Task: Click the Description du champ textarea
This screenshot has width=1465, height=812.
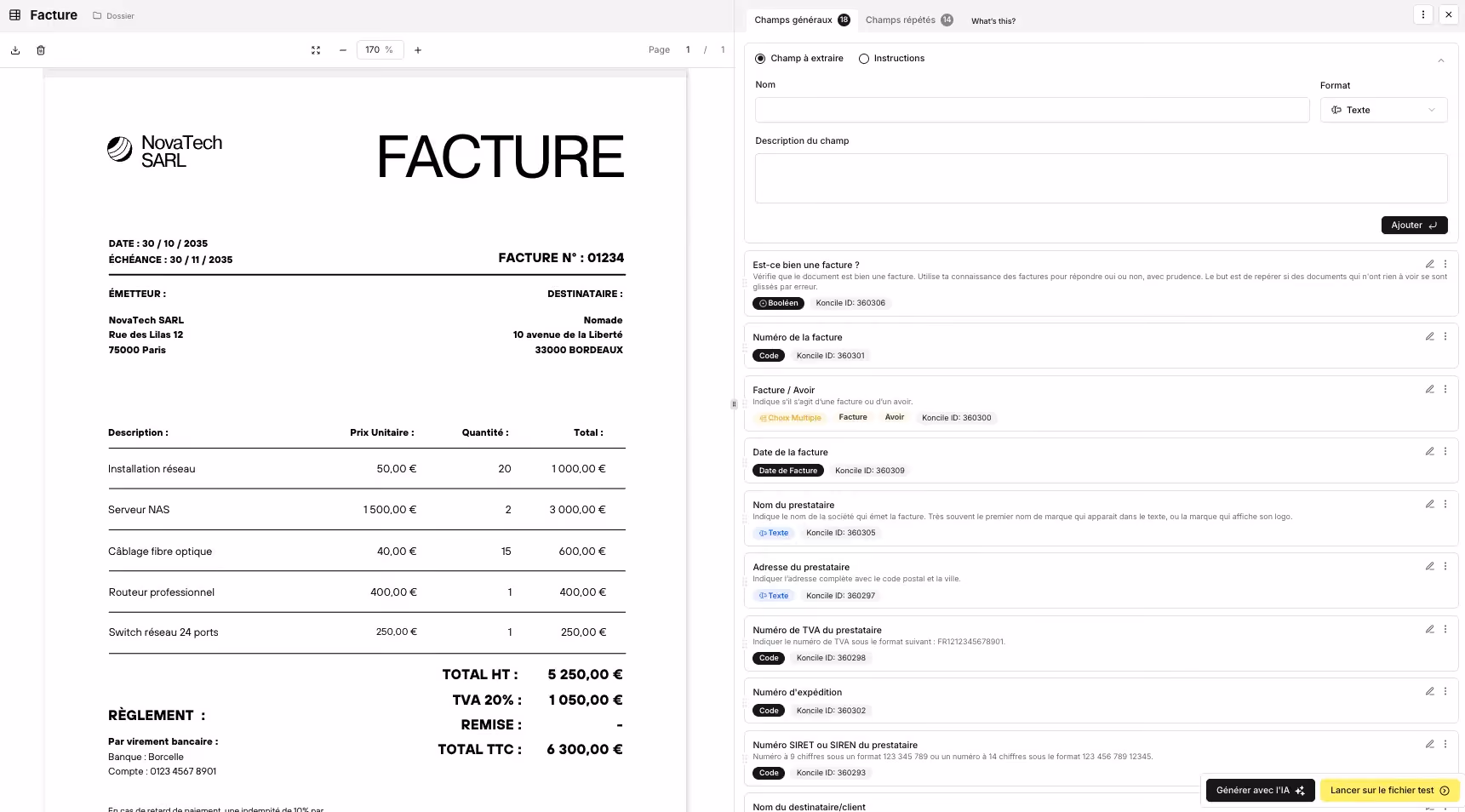Action: click(1101, 178)
